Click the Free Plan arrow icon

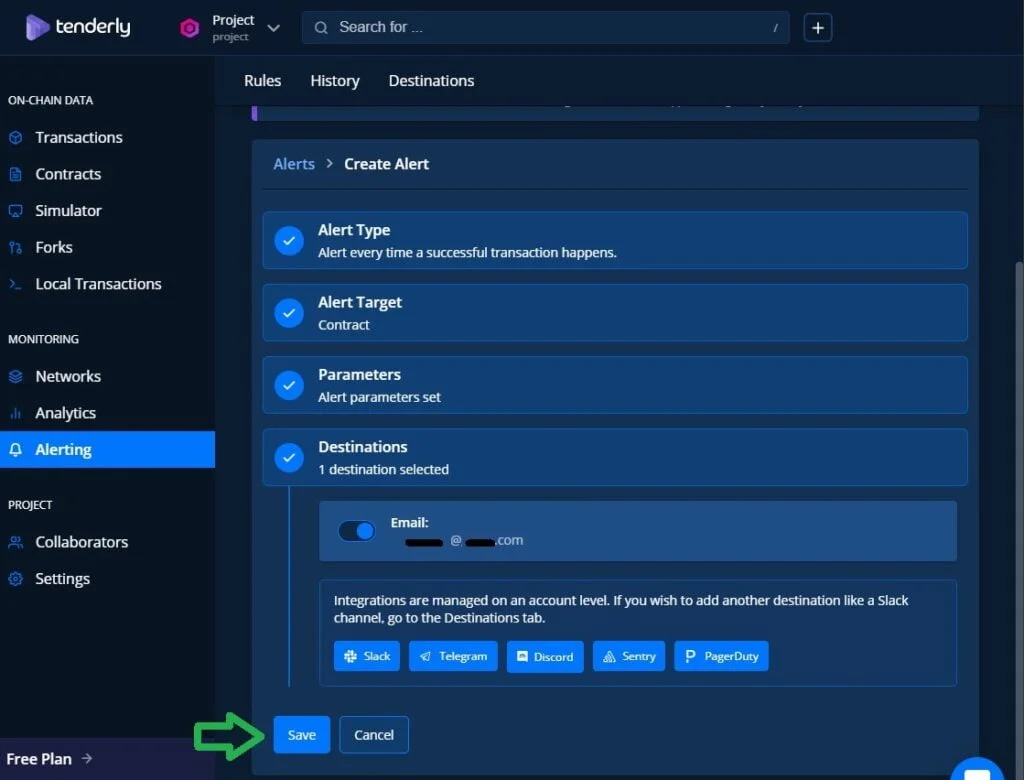coord(87,758)
